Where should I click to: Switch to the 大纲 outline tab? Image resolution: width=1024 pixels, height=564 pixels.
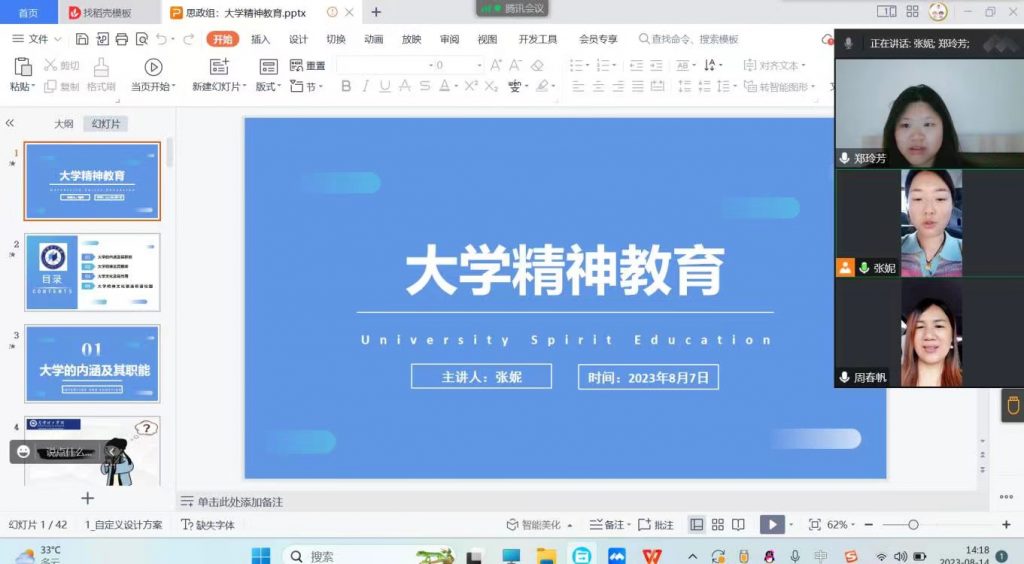63,124
